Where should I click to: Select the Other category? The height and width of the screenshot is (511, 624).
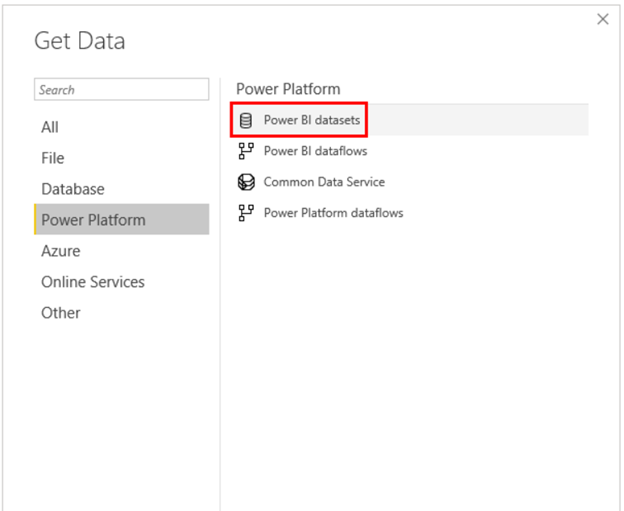point(121,313)
